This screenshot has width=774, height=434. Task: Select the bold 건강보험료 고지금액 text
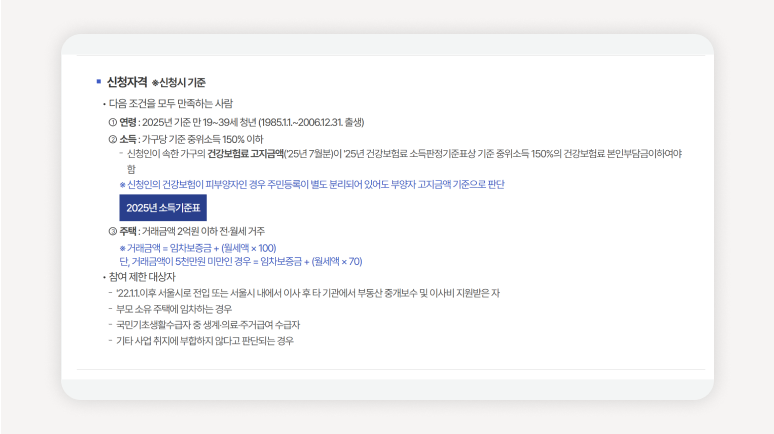tap(245, 154)
